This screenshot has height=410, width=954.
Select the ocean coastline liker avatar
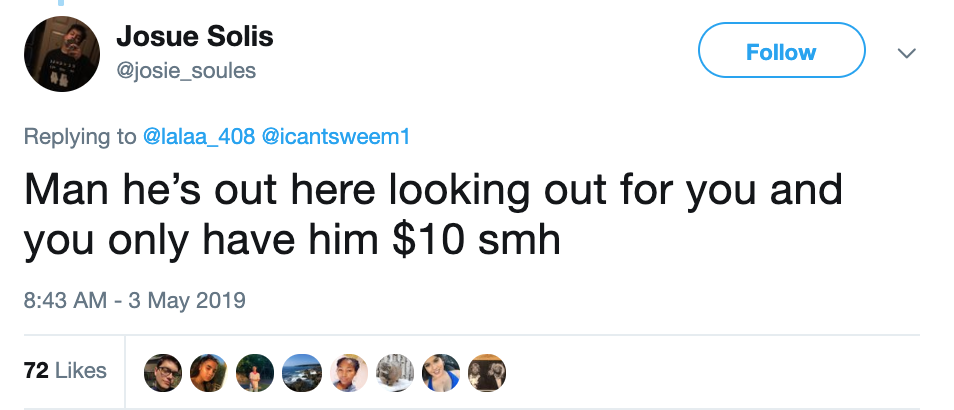click(302, 372)
